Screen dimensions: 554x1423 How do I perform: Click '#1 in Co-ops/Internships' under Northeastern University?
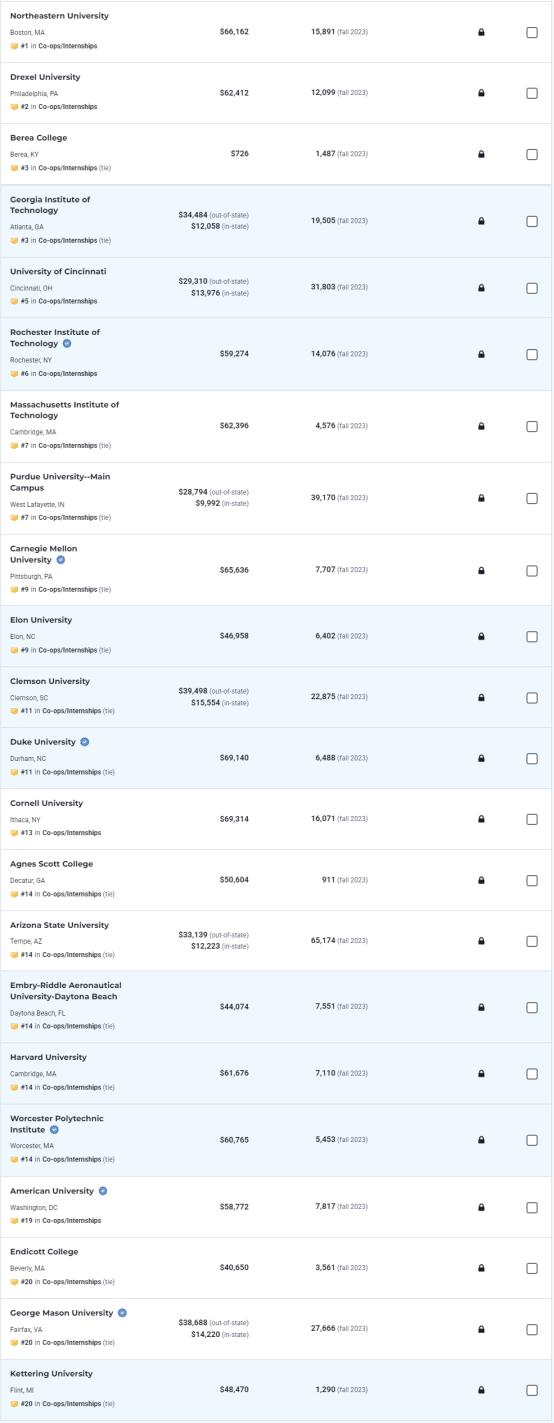[59, 46]
